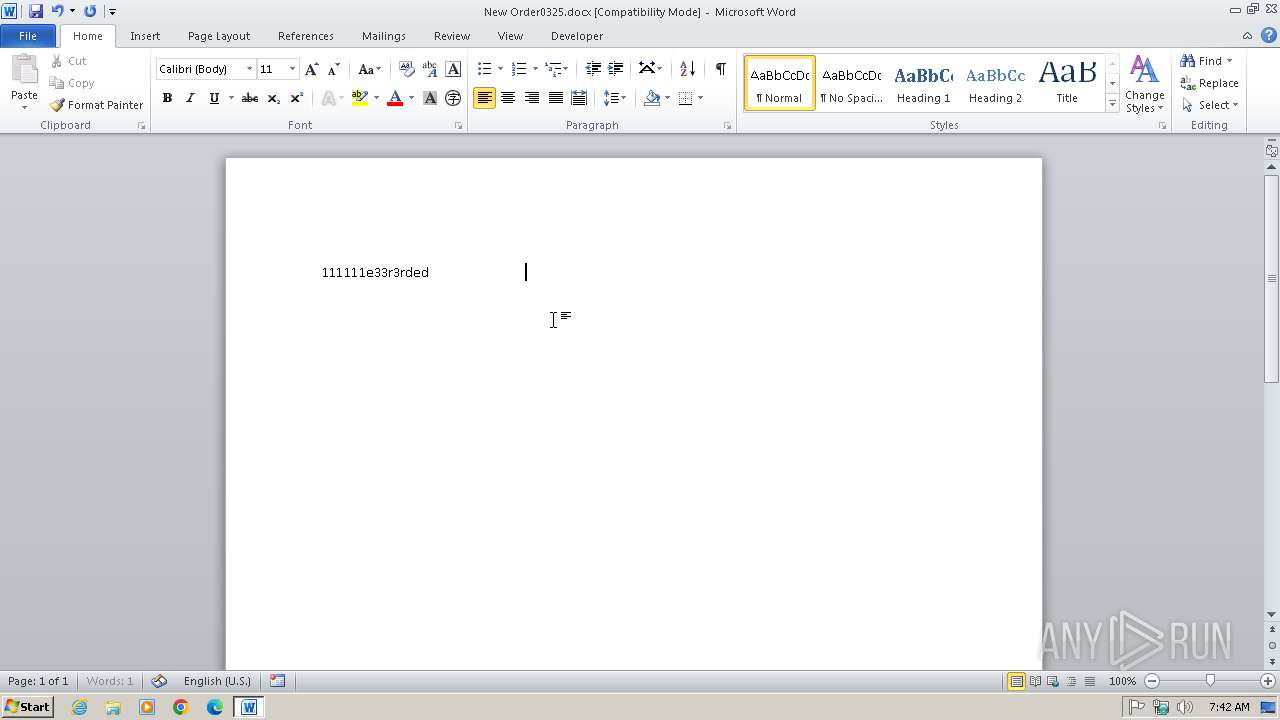
Task: Open the font color dropdown arrow
Action: (411, 98)
